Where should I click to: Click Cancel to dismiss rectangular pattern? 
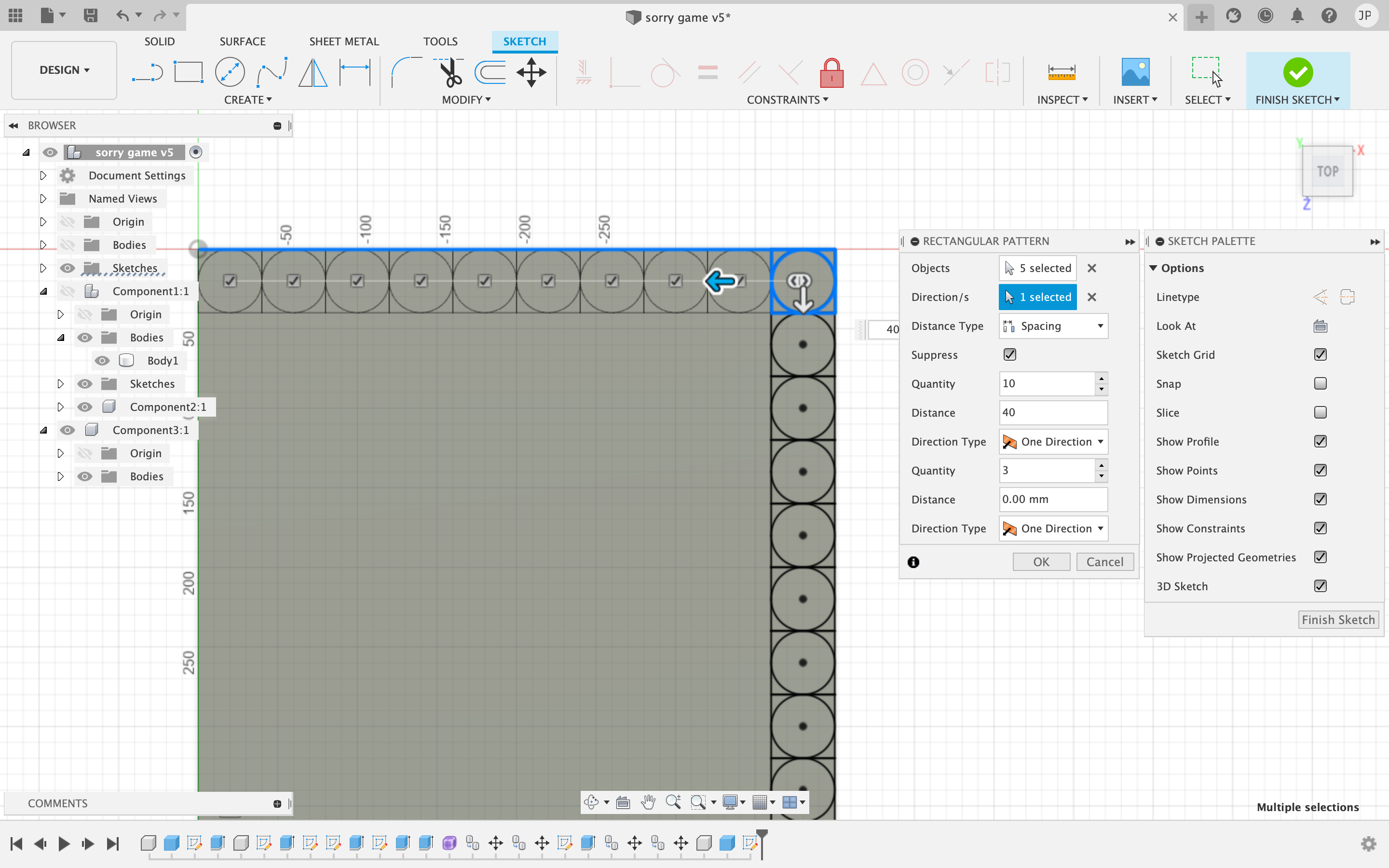click(x=1104, y=561)
